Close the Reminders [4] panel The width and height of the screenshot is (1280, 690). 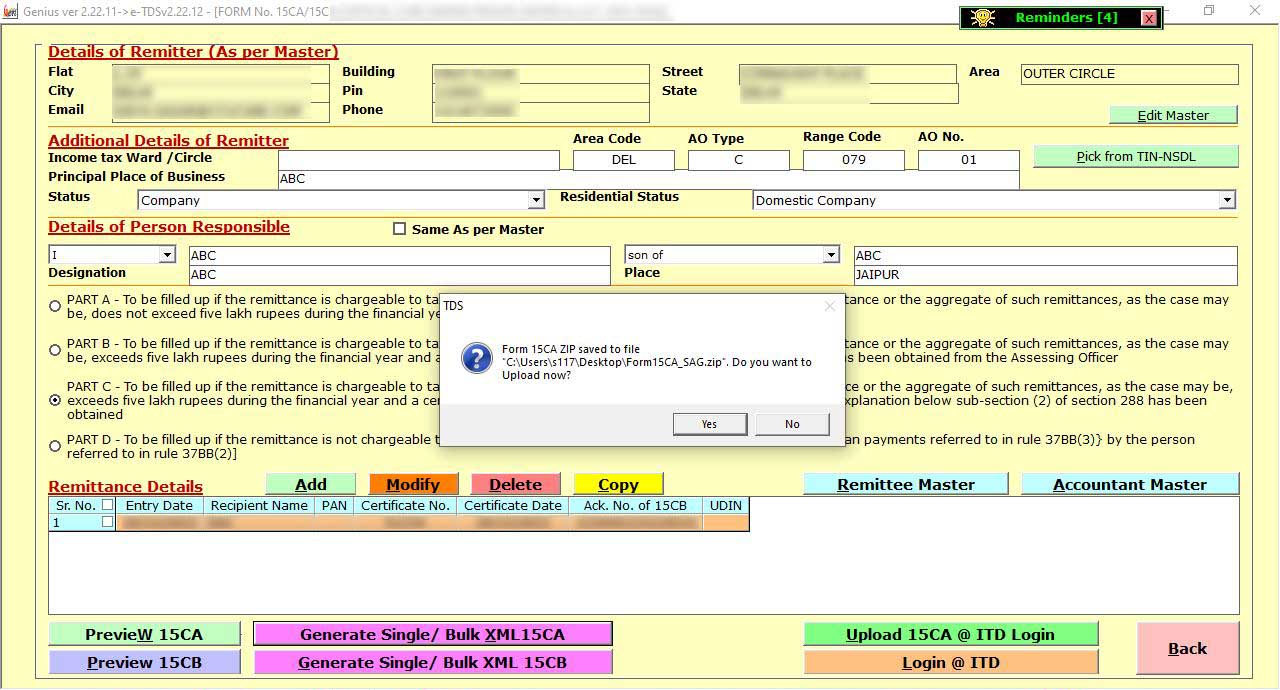1146,17
